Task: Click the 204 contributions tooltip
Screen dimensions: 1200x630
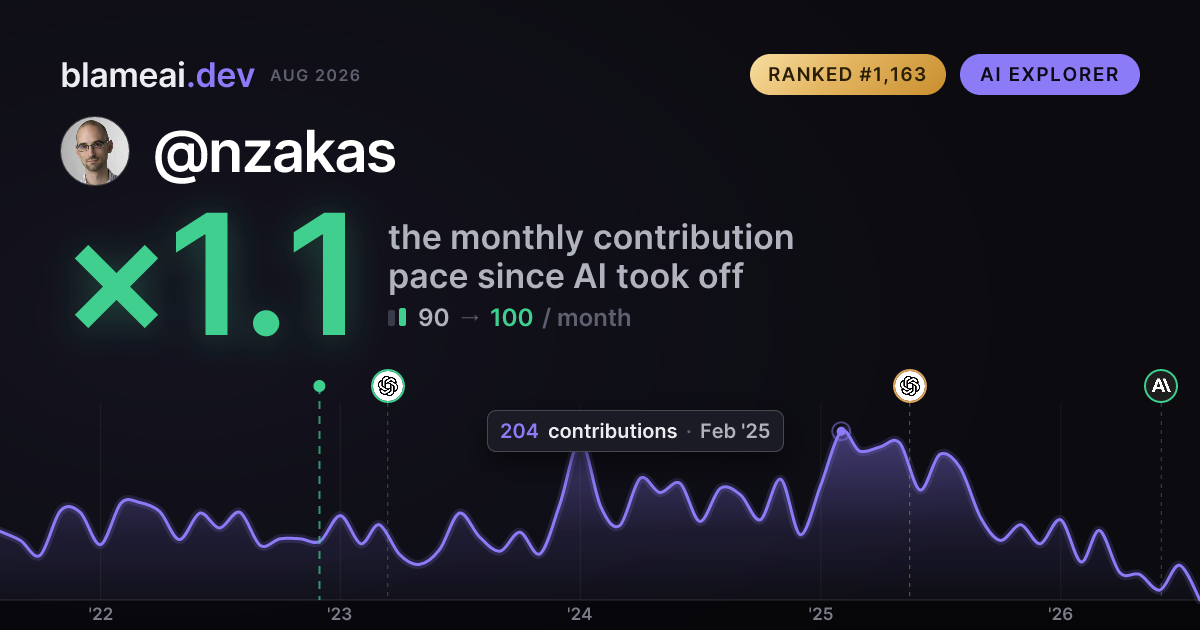Action: (635, 431)
